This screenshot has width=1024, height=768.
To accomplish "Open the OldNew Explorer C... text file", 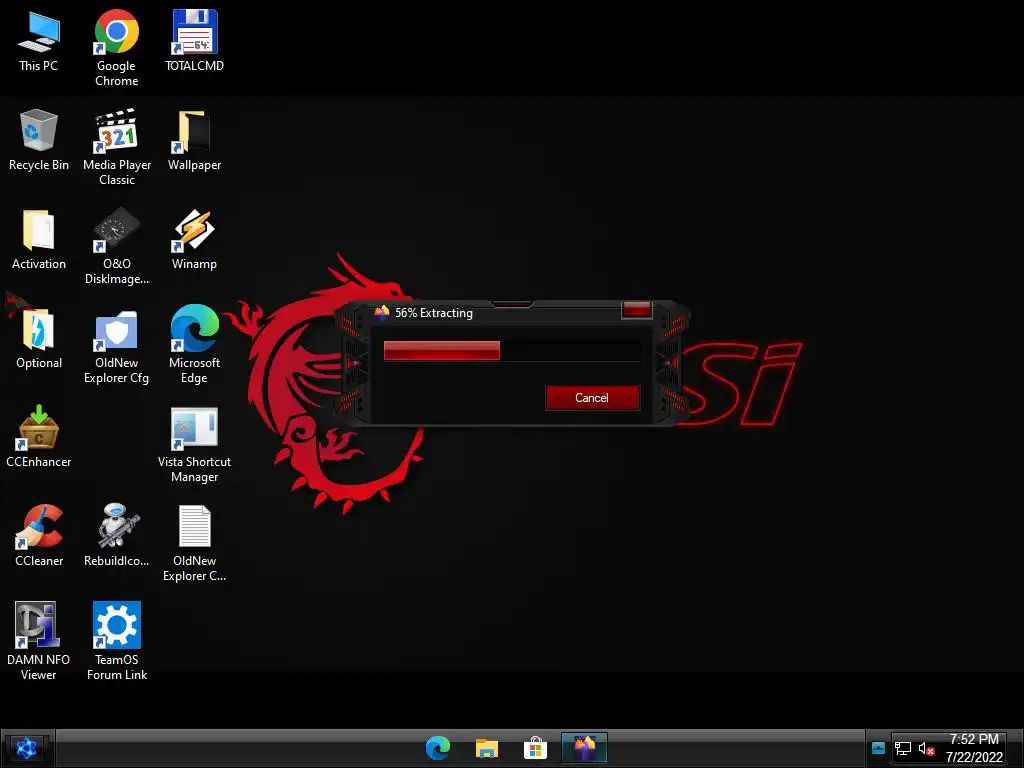I will pos(195,543).
